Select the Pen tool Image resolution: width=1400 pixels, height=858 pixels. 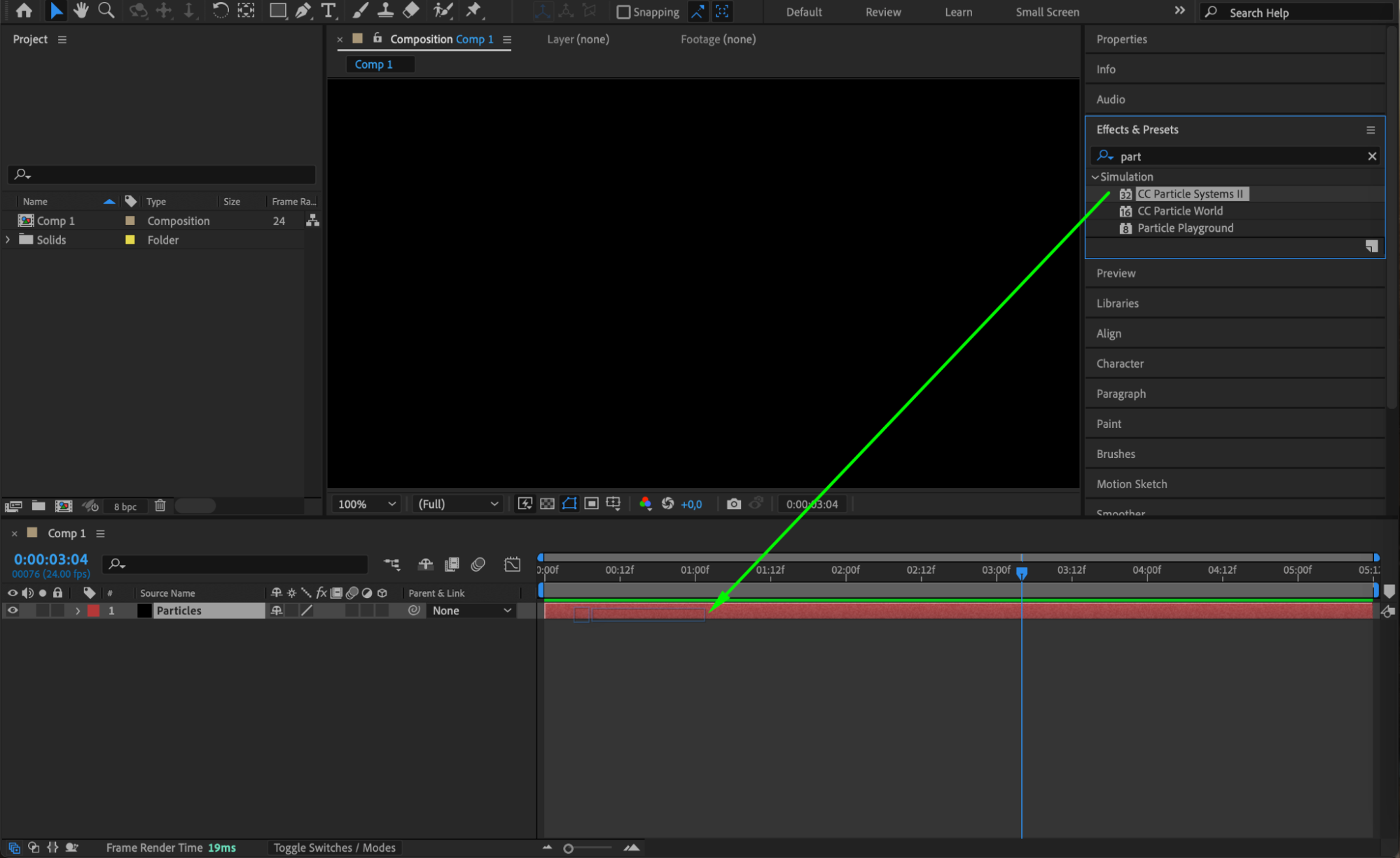[x=303, y=11]
